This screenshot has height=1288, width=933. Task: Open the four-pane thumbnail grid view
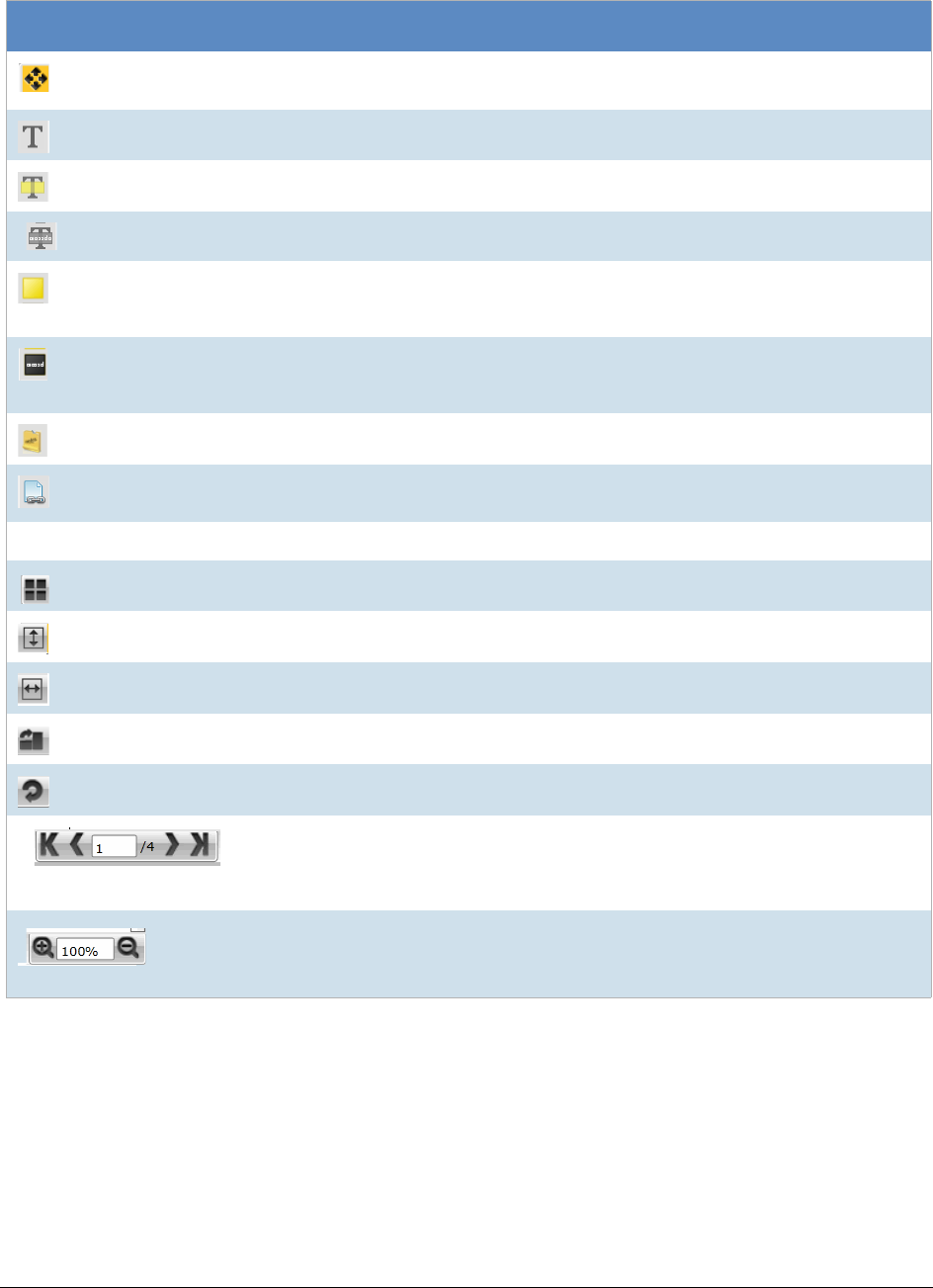[35, 589]
